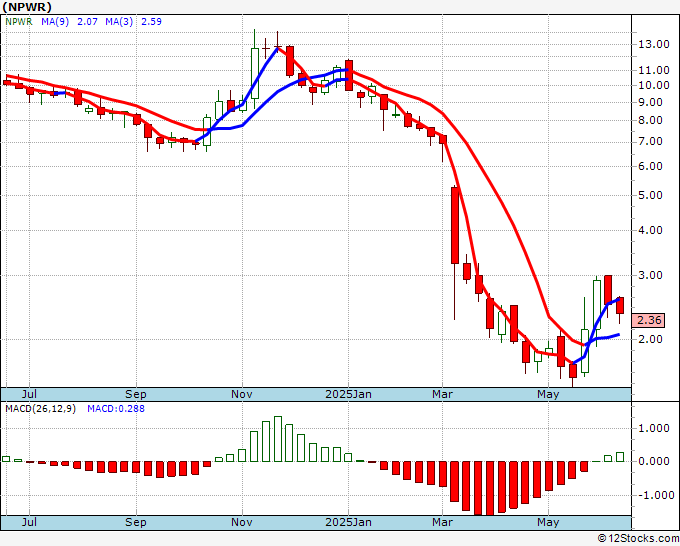Click the tallest green MACD histogram bar

tap(278, 439)
